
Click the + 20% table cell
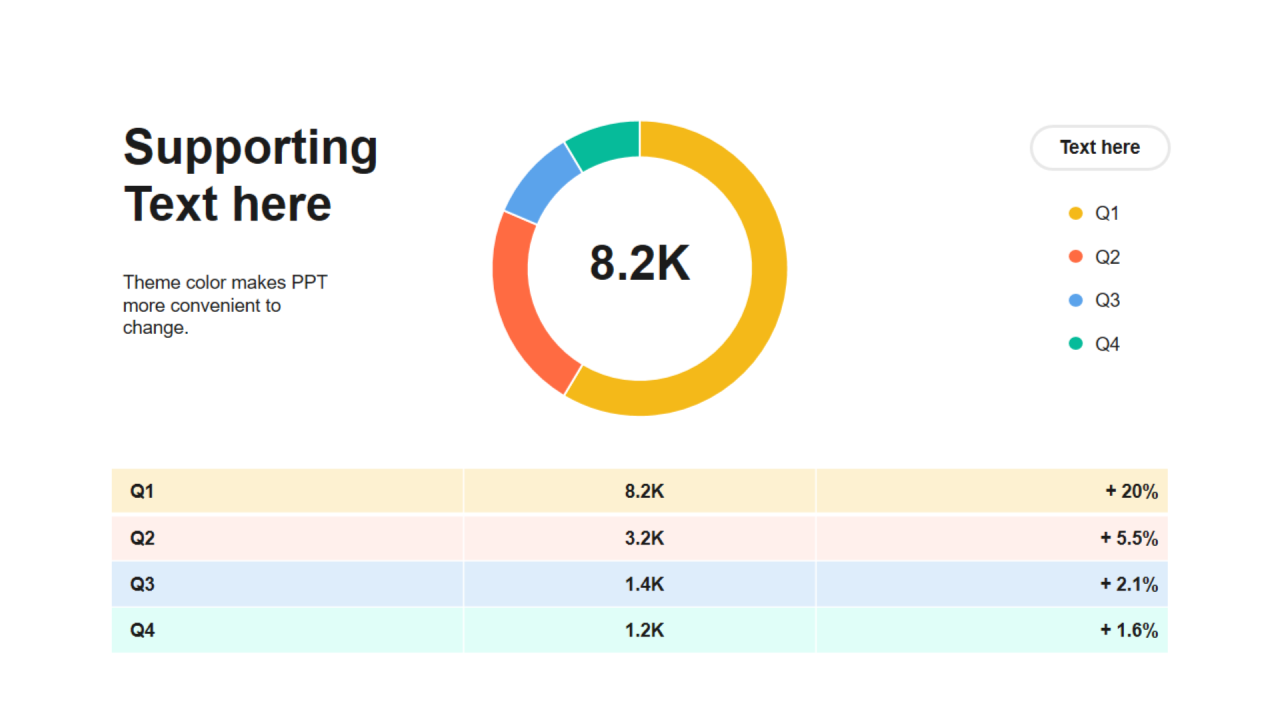992,491
